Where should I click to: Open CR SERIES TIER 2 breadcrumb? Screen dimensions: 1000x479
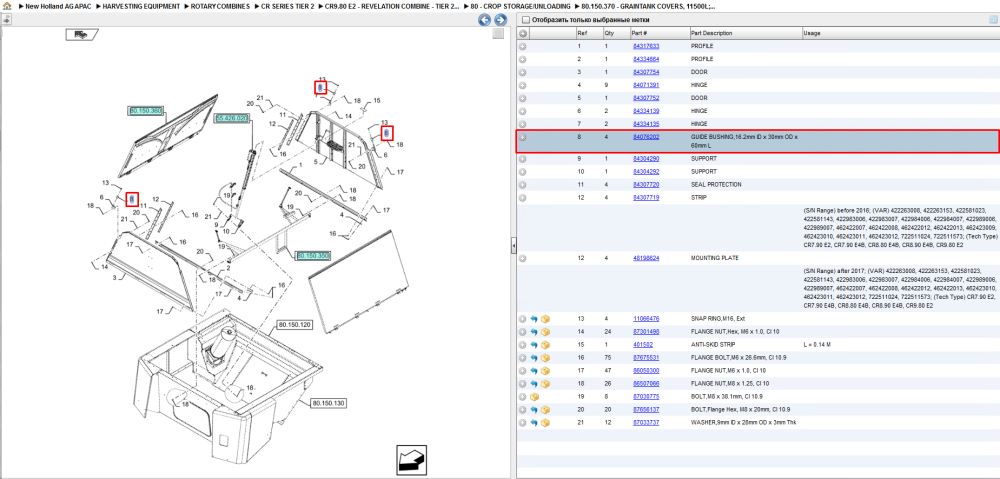point(288,6)
